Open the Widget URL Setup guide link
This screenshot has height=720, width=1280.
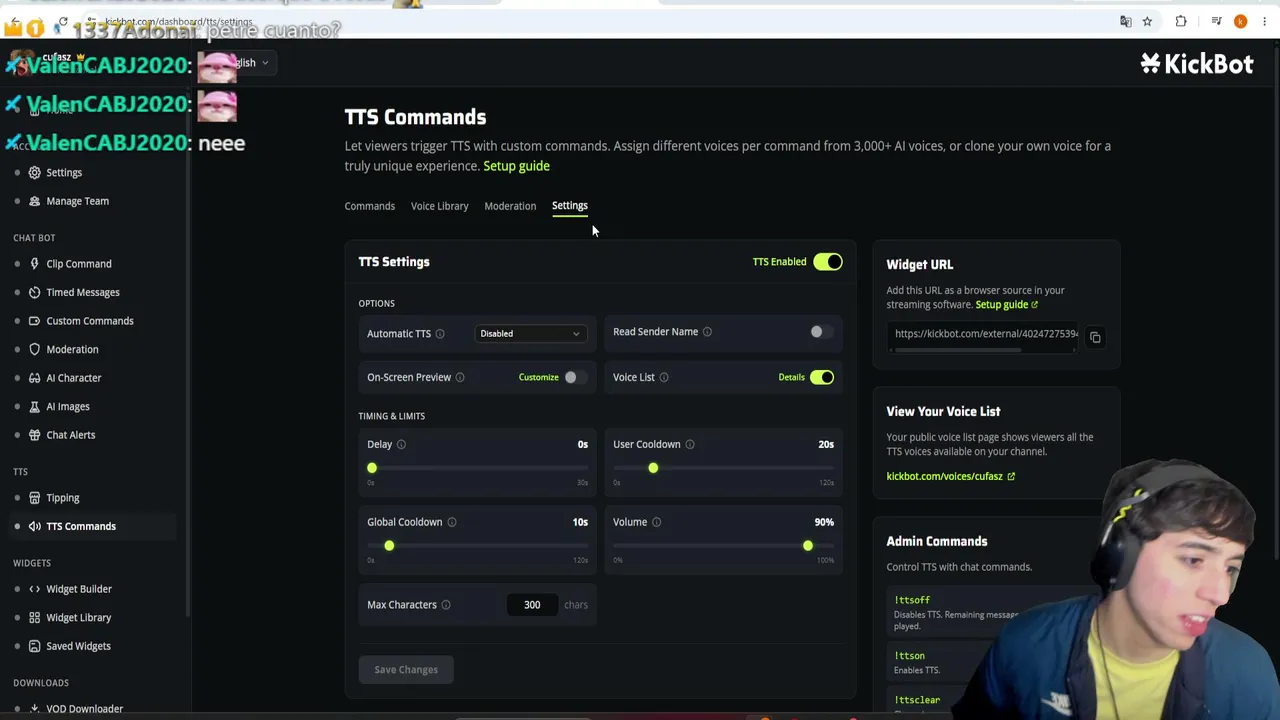pyautogui.click(x=1007, y=305)
